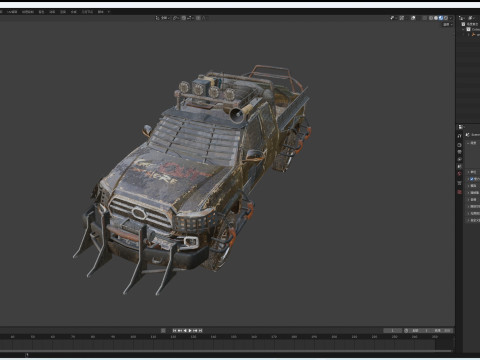Open transform pivot point selector

point(176,18)
